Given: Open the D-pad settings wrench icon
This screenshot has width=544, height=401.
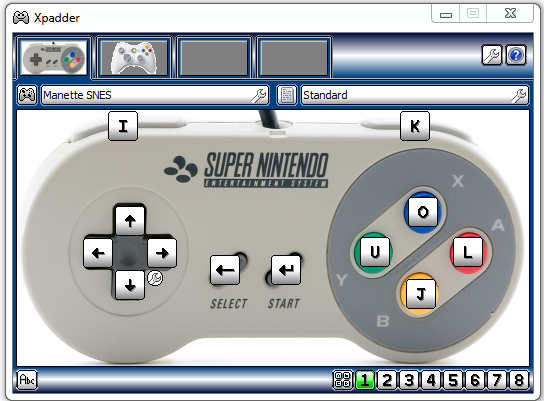Looking at the screenshot, I should tap(155, 278).
